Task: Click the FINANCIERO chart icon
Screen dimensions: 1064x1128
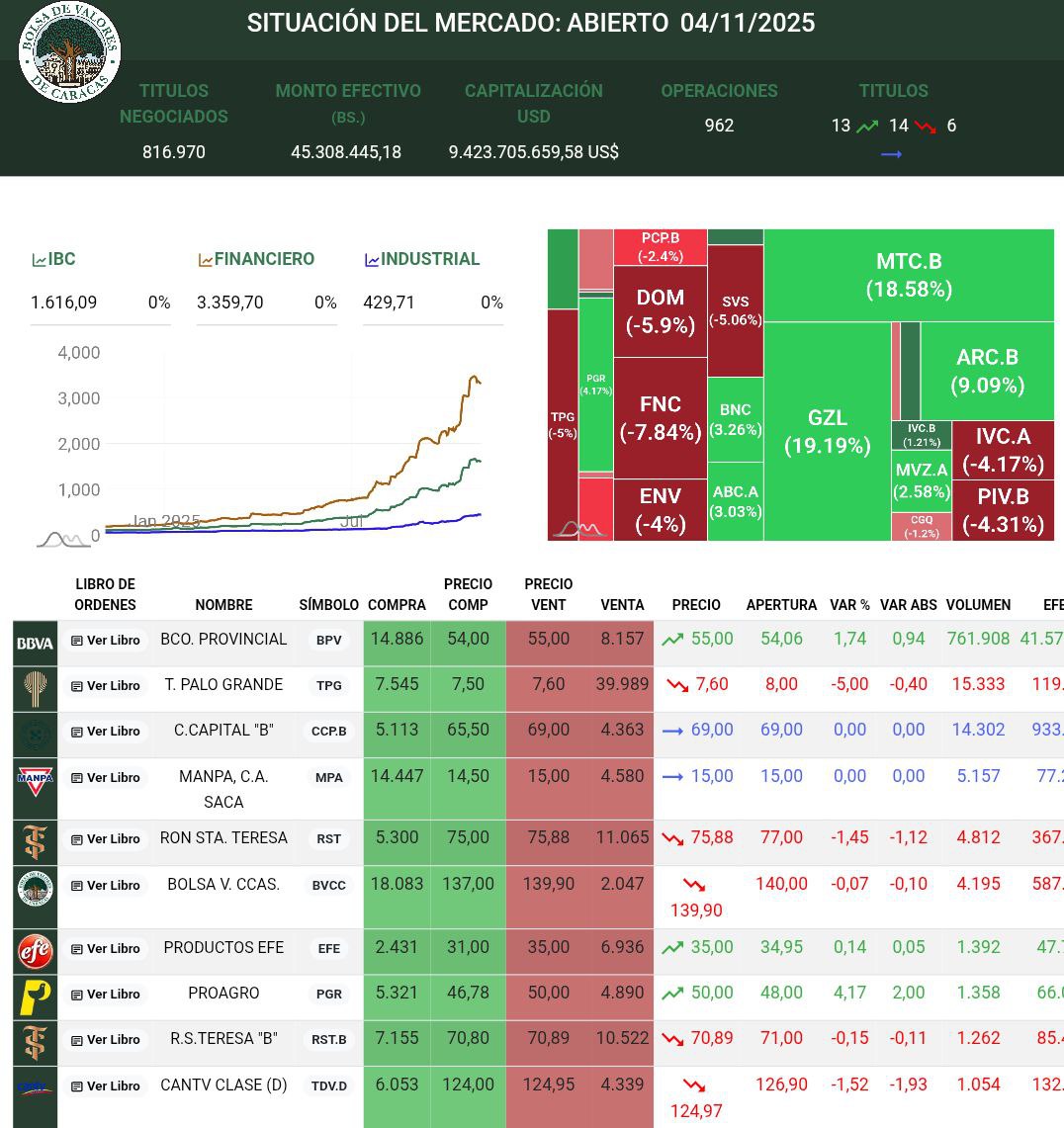Action: click(x=205, y=260)
